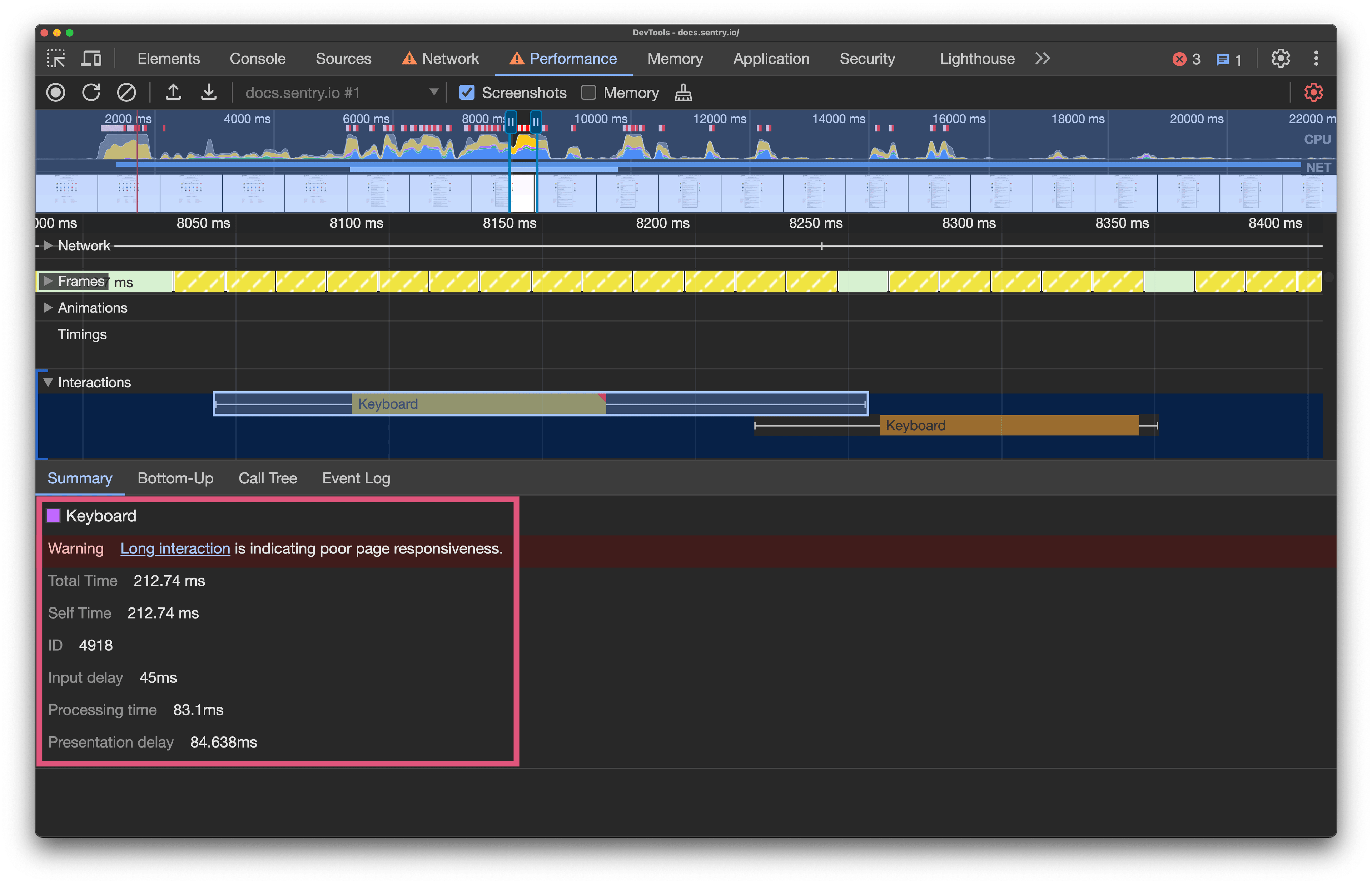The height and width of the screenshot is (884, 1372).
Task: Activate the inspect element picker icon
Action: (x=56, y=59)
